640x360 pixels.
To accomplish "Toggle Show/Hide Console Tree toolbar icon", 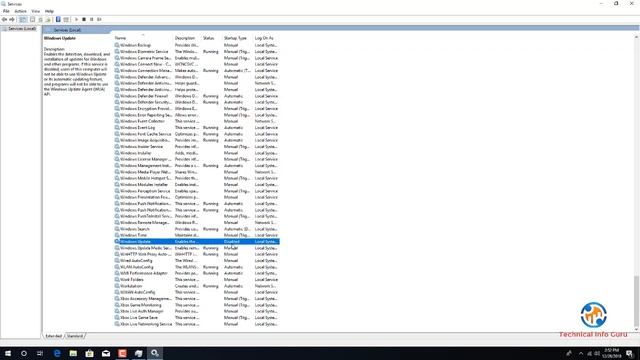I will click(23, 20).
